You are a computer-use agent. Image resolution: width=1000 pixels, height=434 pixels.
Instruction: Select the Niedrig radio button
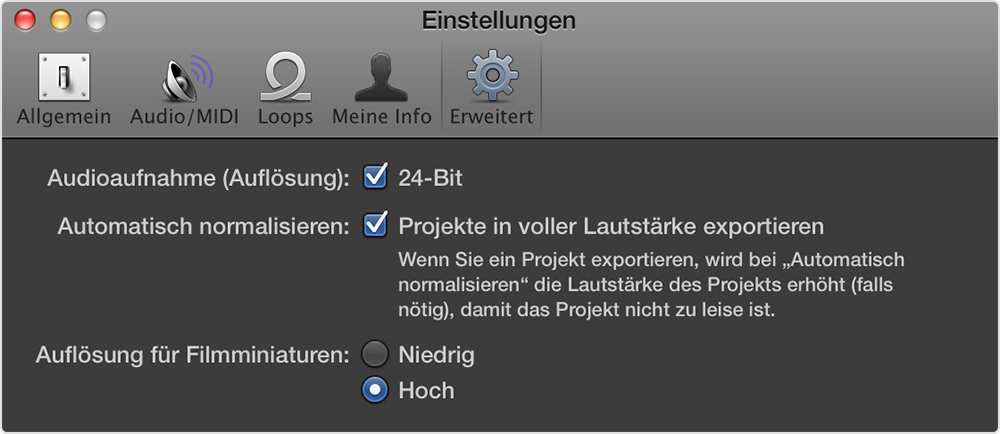(375, 354)
